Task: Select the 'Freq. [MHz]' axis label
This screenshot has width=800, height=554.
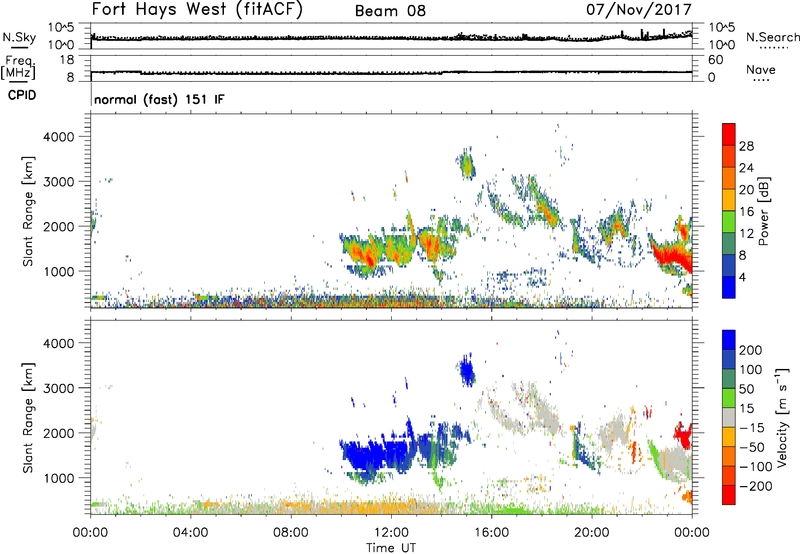Action: (x=19, y=68)
